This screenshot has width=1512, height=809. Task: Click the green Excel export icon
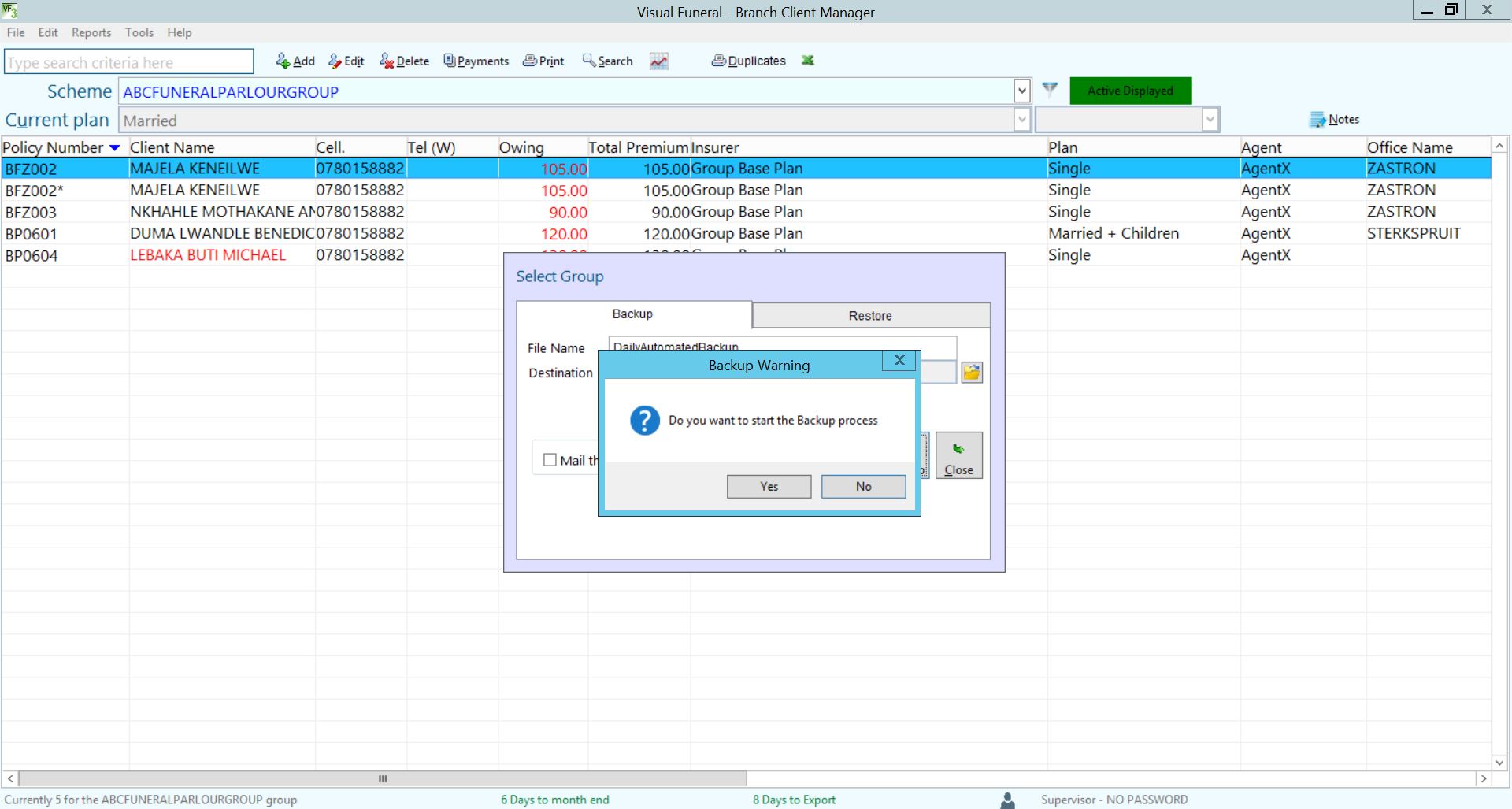click(807, 61)
